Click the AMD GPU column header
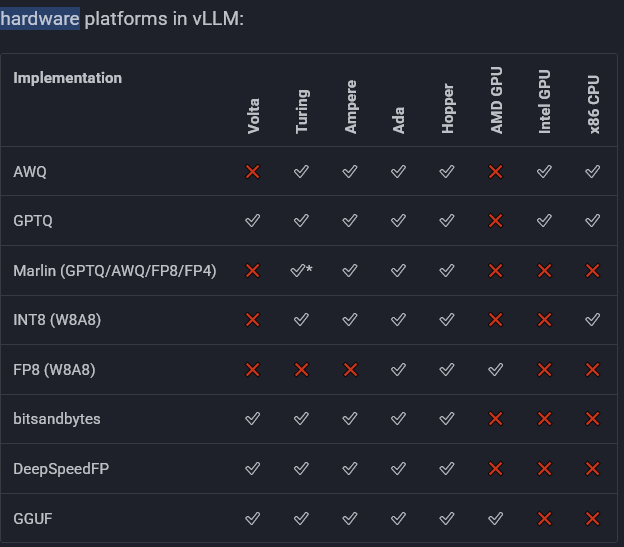This screenshot has width=624, height=547. point(496,101)
